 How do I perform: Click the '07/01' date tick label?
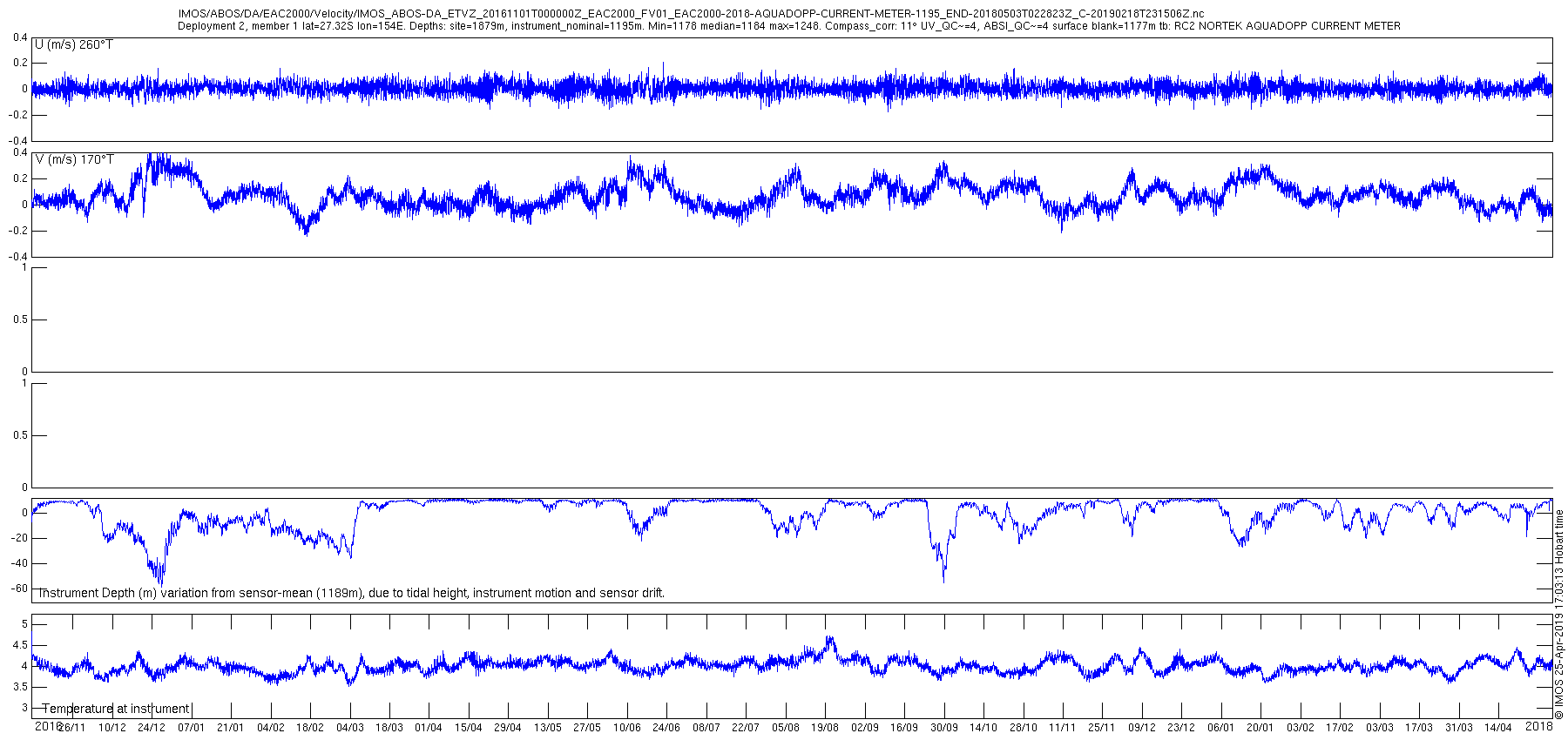pos(191,728)
